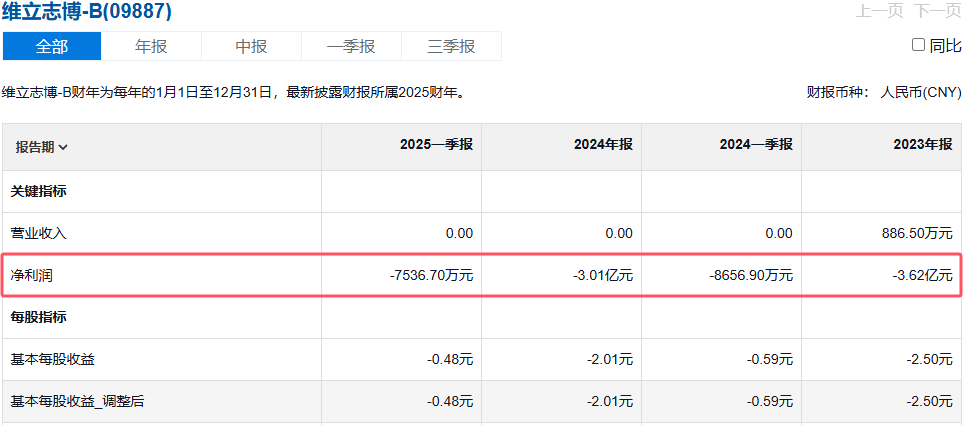The width and height of the screenshot is (965, 425).
Task: Go to 下一页 page link
Action: click(x=937, y=10)
